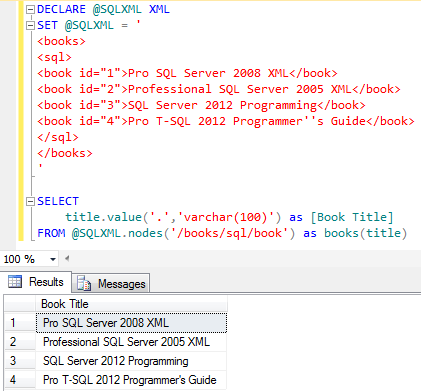The width and height of the screenshot is (421, 391).
Task: Click the cell Pro SQL Server 2008 XML
Action: (131, 323)
